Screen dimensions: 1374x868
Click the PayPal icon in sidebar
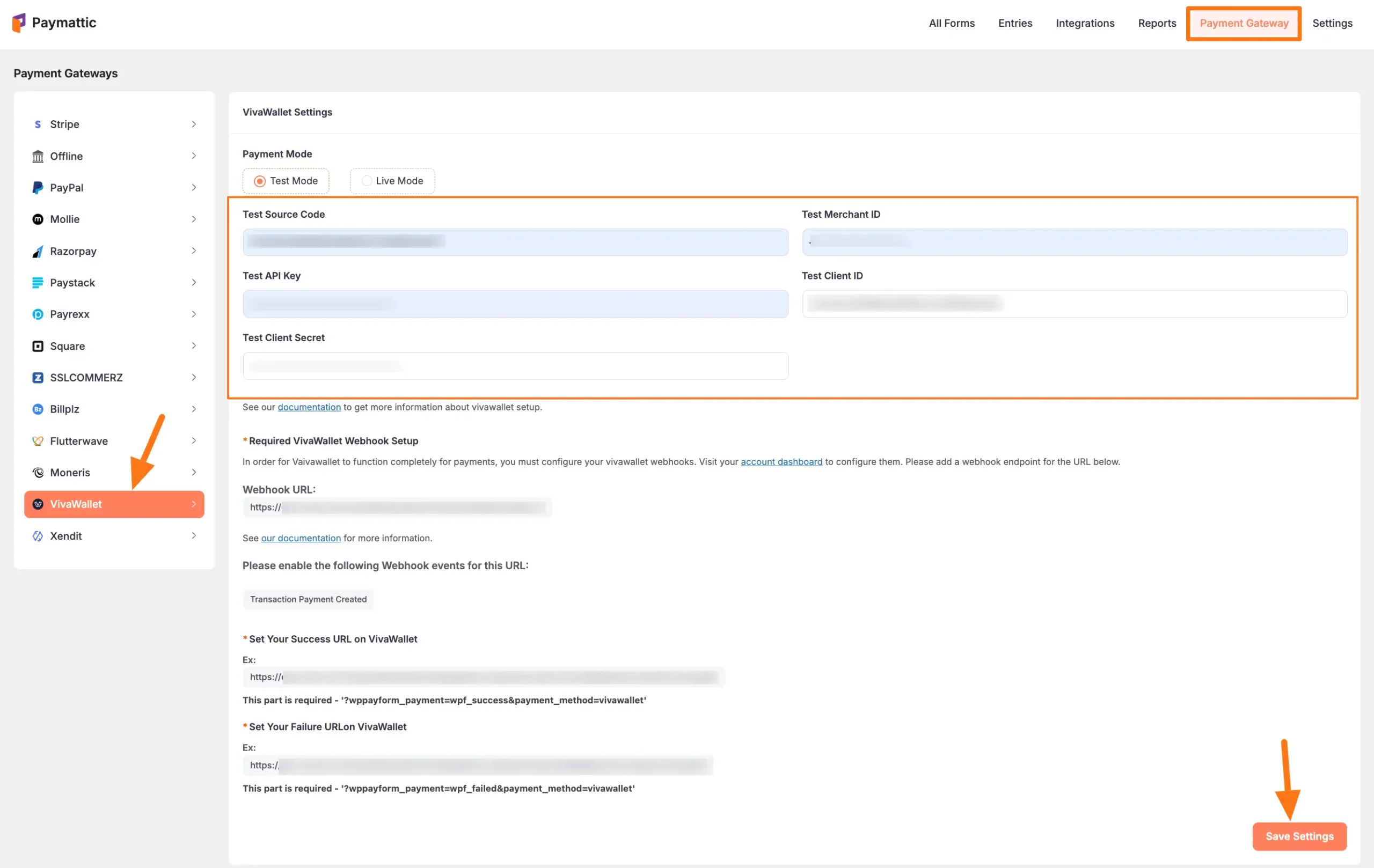point(38,187)
